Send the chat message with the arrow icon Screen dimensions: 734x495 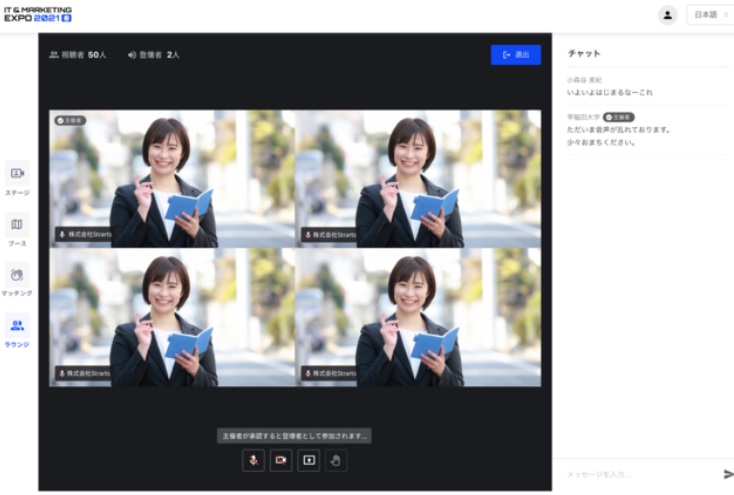click(728, 474)
